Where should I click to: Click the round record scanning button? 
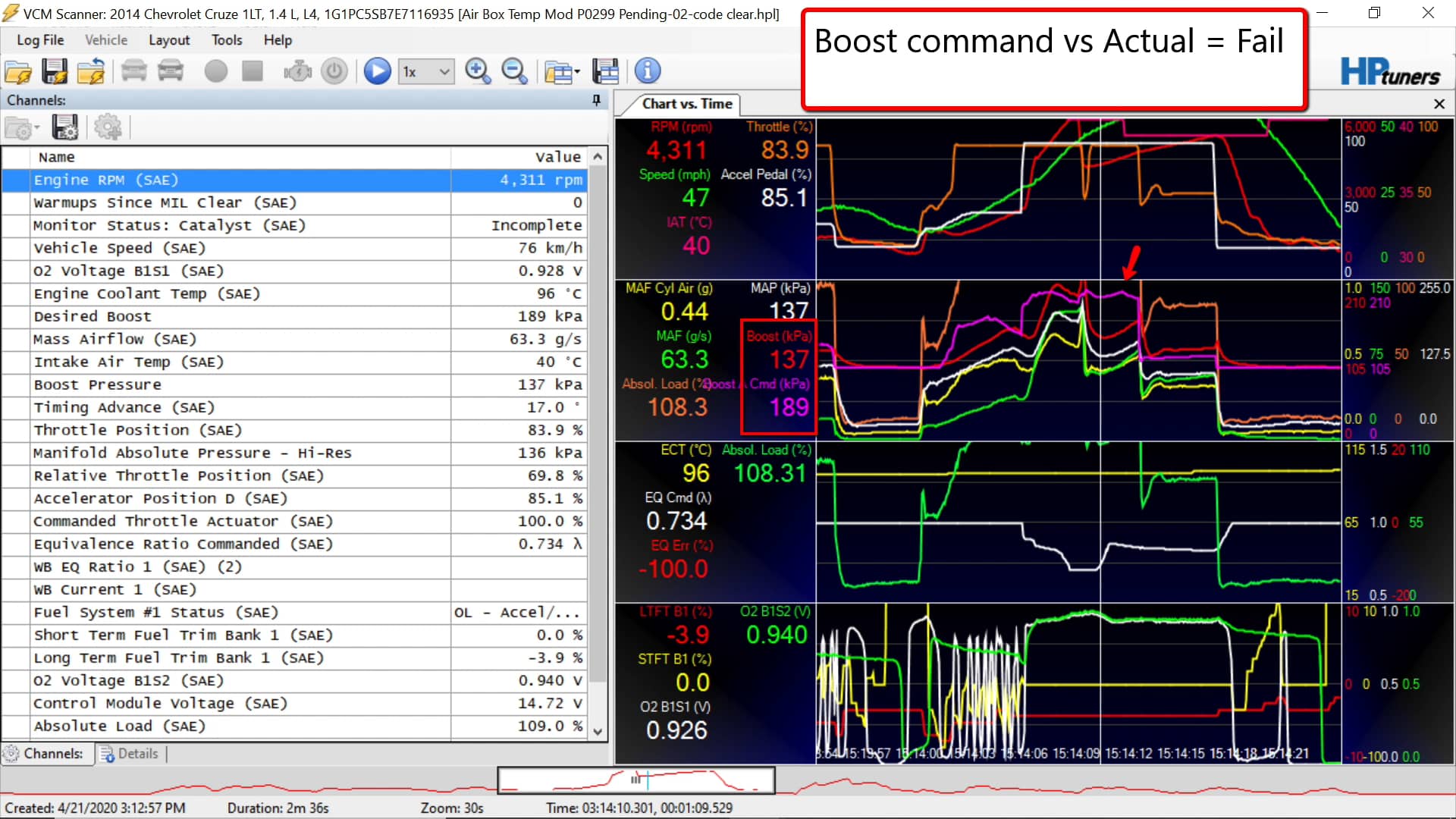216,71
